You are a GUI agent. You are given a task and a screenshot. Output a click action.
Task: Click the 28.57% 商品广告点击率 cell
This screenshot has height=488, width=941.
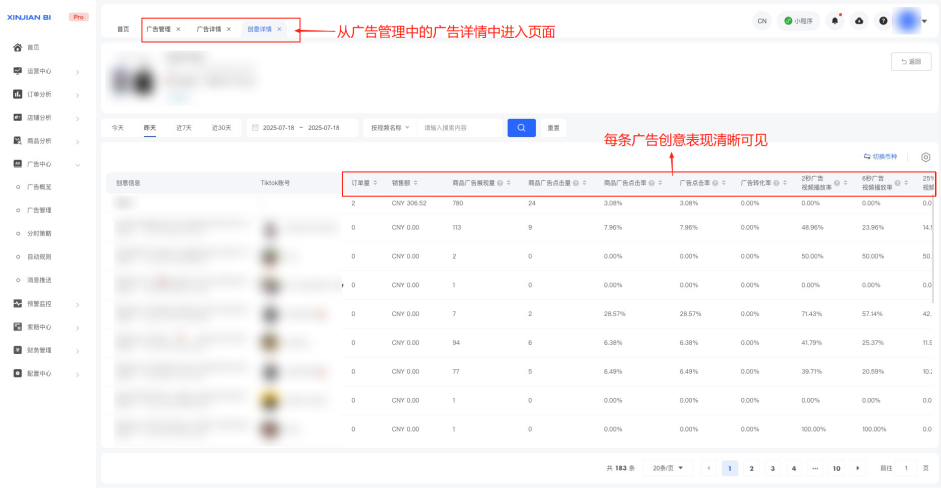(x=615, y=314)
